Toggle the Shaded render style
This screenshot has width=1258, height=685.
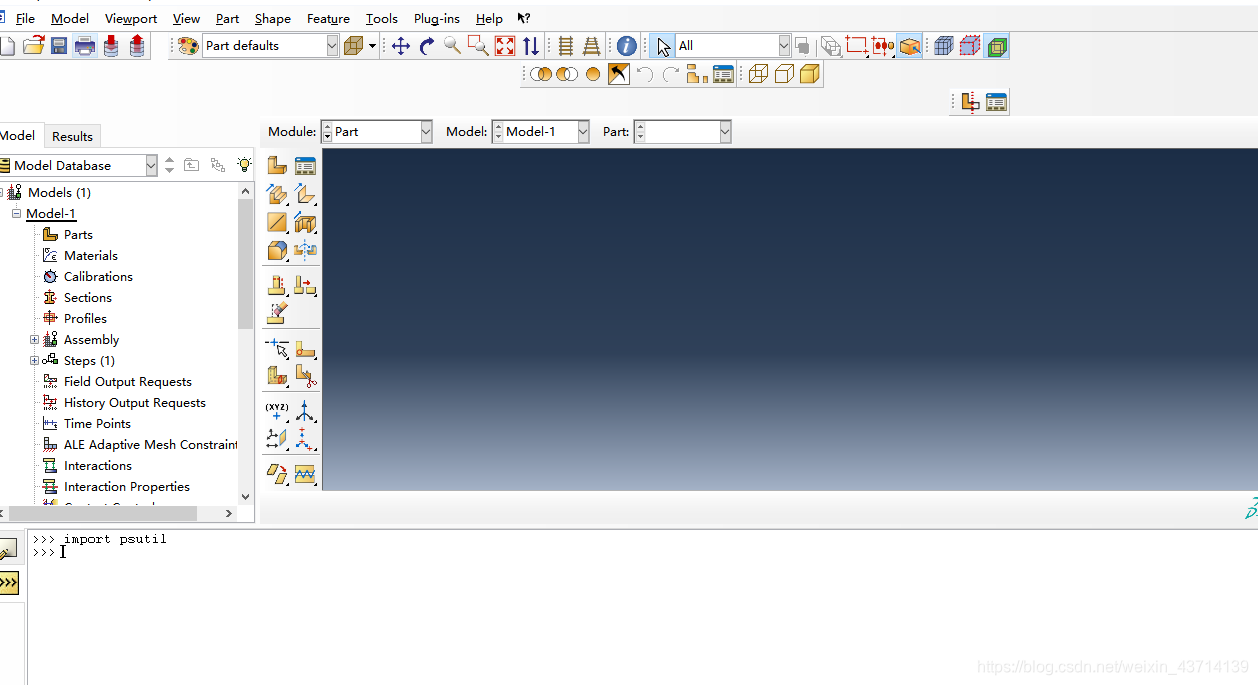tap(808, 74)
